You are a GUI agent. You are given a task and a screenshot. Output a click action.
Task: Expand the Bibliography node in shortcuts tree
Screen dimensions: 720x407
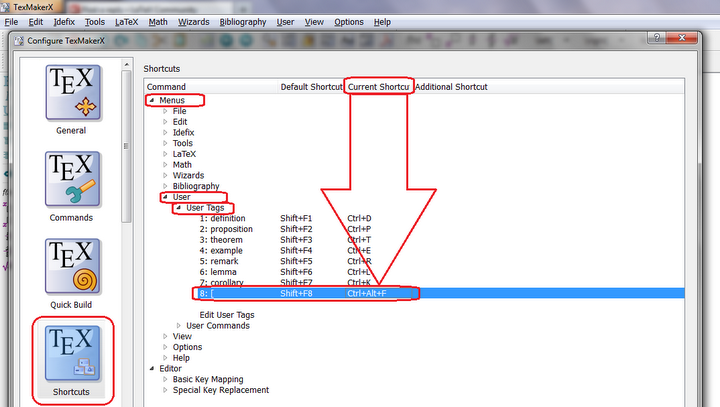pyautogui.click(x=165, y=186)
